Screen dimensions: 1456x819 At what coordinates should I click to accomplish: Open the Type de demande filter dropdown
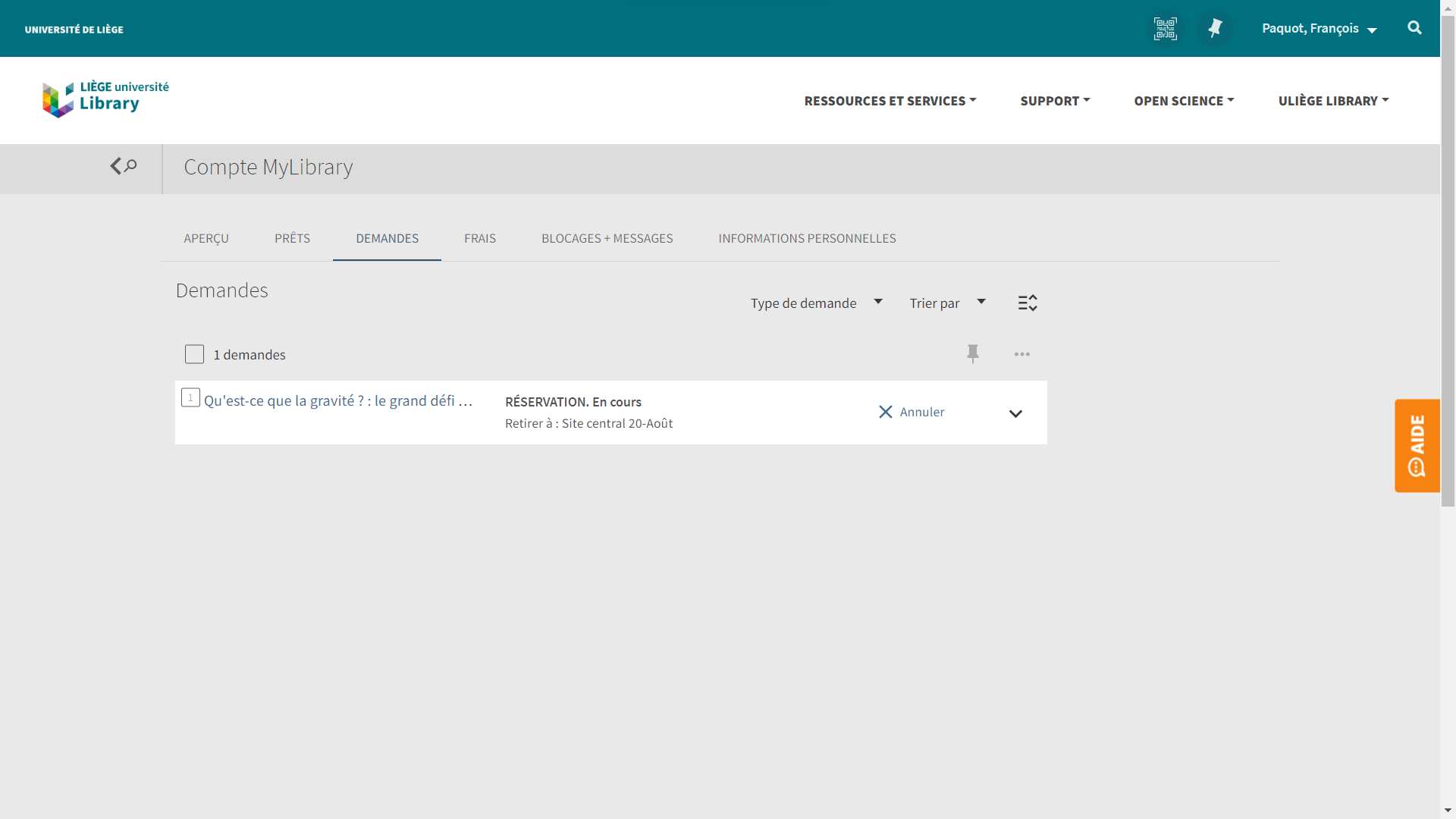(817, 303)
